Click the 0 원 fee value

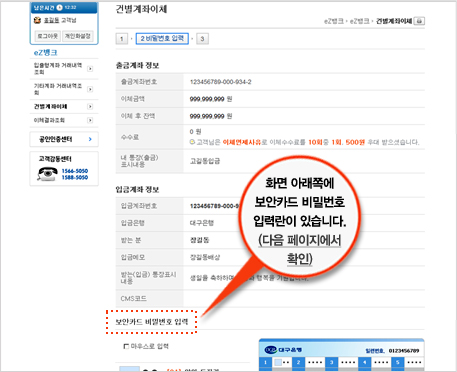[x=196, y=132]
